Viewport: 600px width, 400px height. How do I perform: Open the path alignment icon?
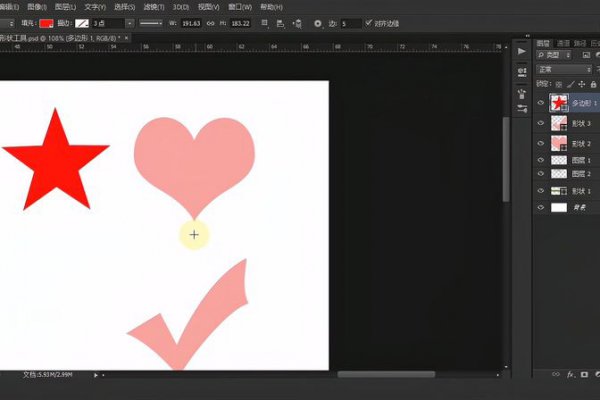(280, 24)
